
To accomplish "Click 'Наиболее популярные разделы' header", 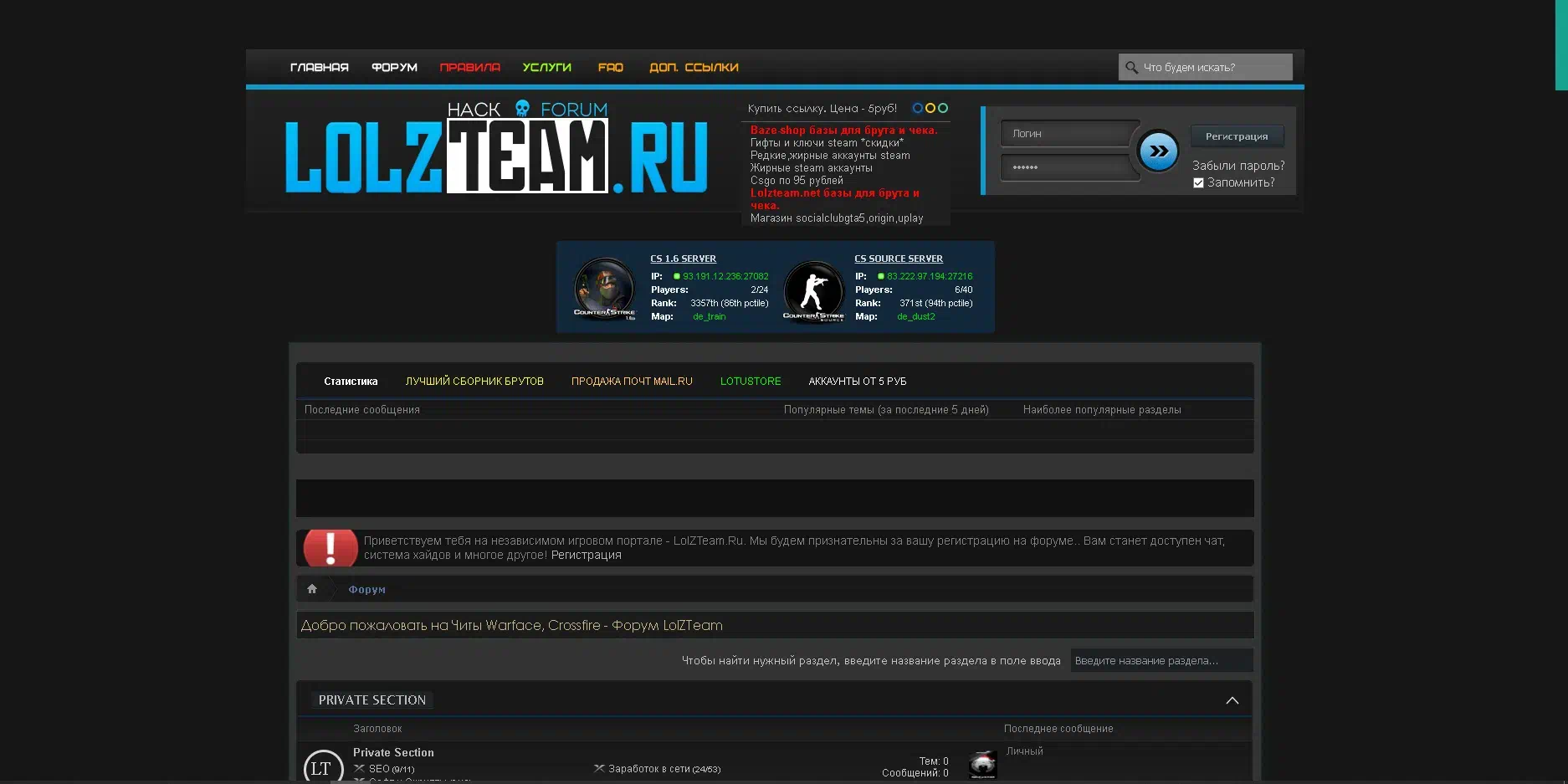I will 1102,409.
